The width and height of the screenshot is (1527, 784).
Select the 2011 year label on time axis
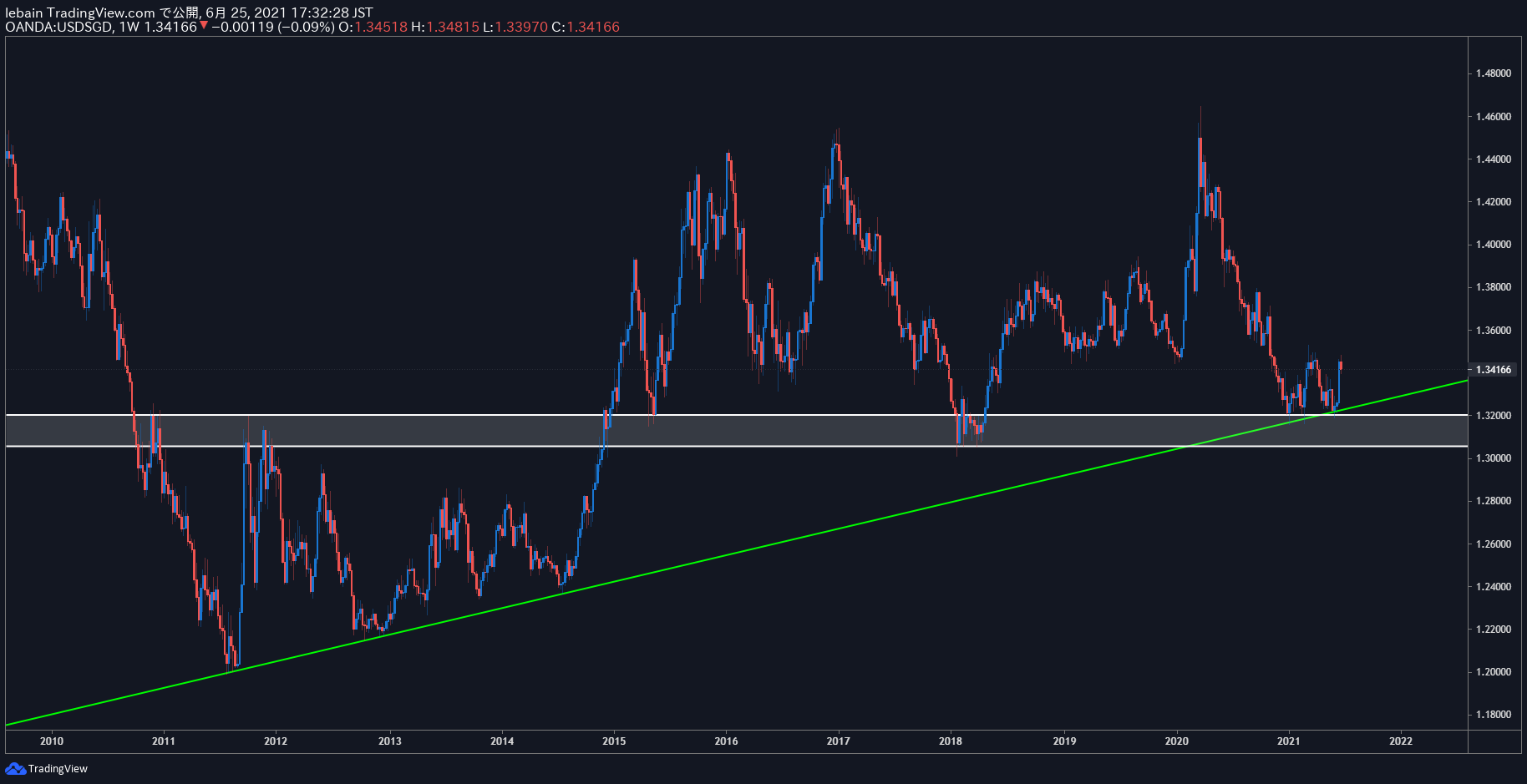(164, 741)
